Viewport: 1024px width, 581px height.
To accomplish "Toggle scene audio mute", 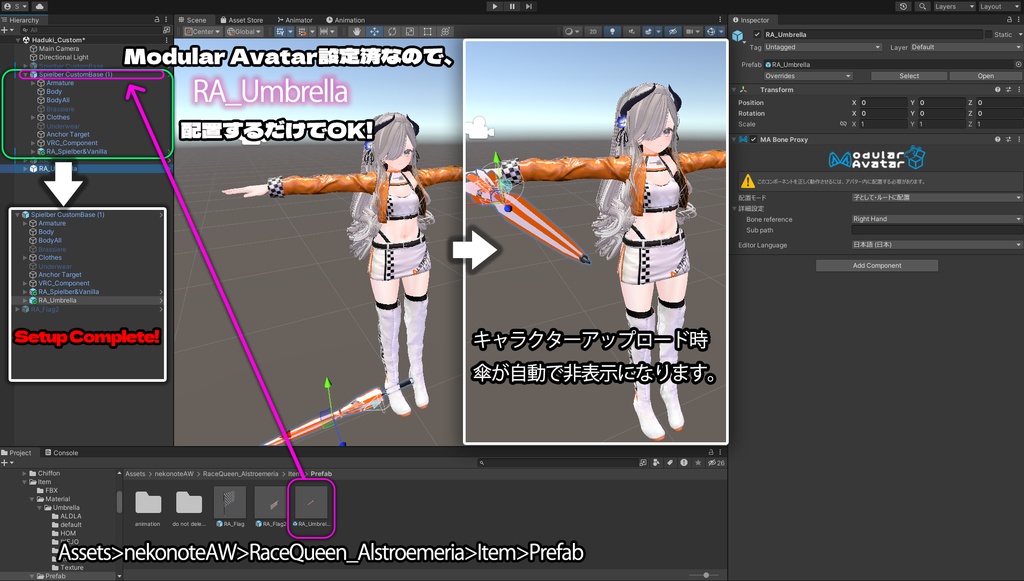I will [631, 31].
